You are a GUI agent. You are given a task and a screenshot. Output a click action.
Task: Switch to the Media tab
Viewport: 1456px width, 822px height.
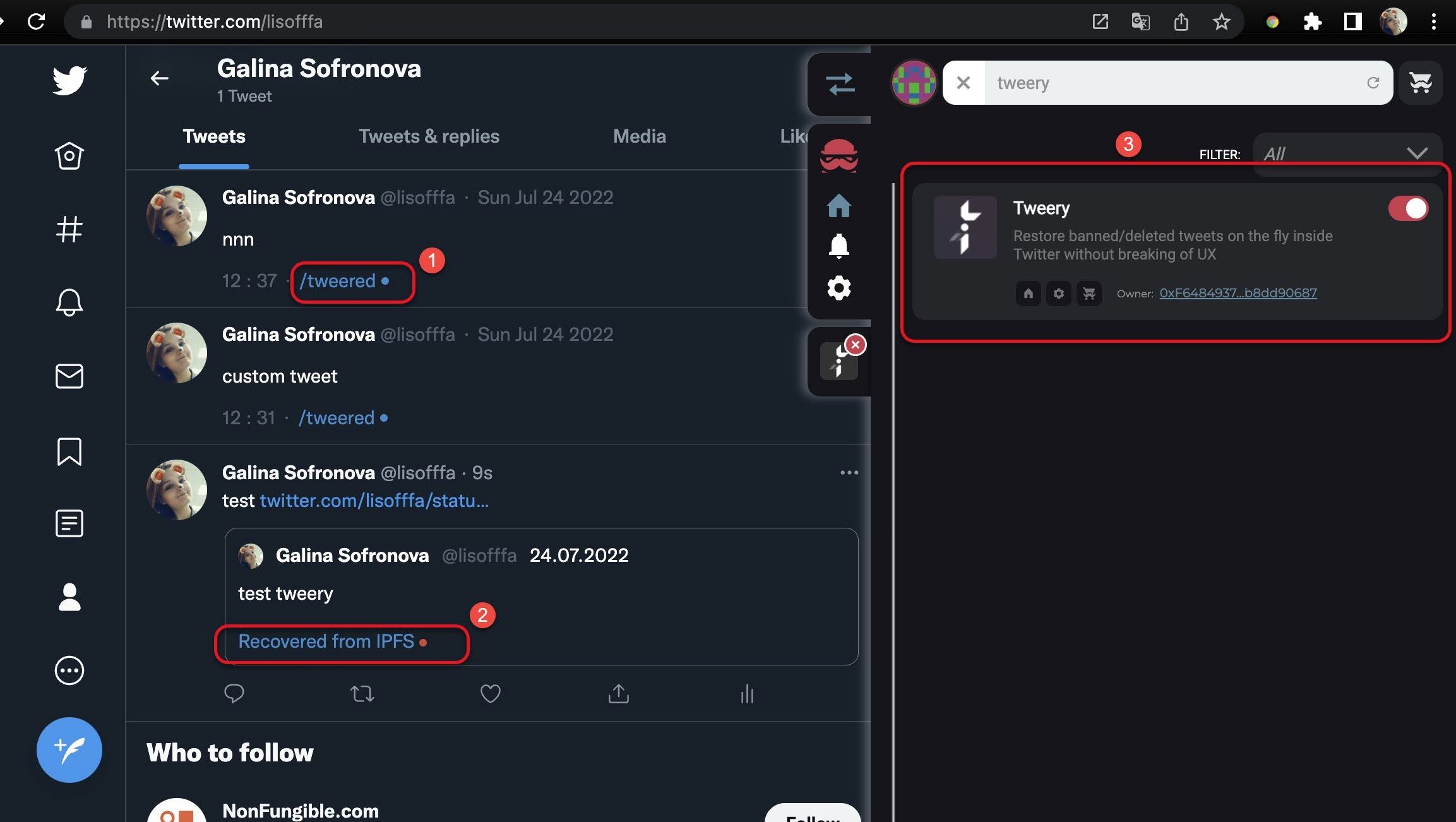640,136
